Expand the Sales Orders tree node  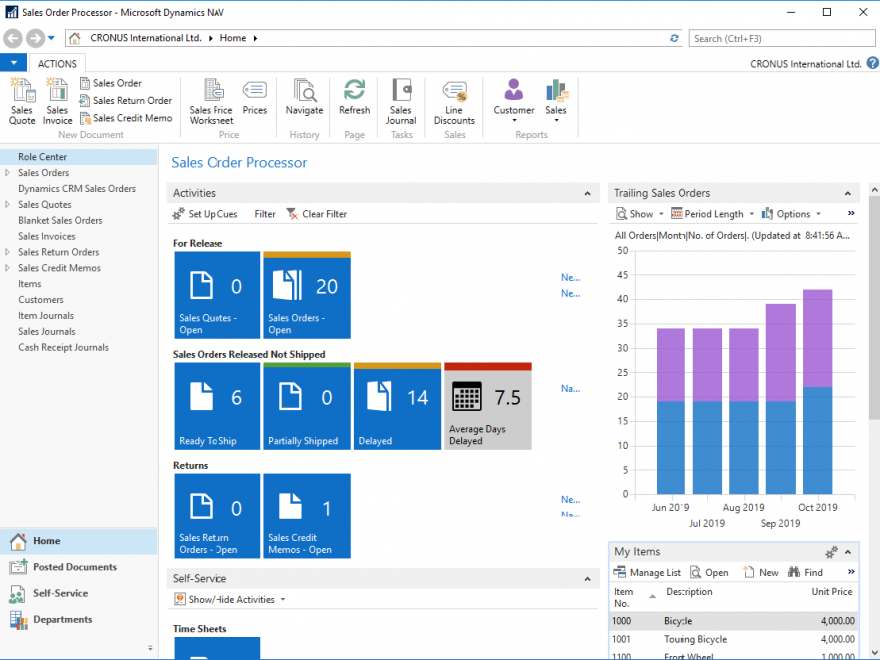tap(7, 172)
